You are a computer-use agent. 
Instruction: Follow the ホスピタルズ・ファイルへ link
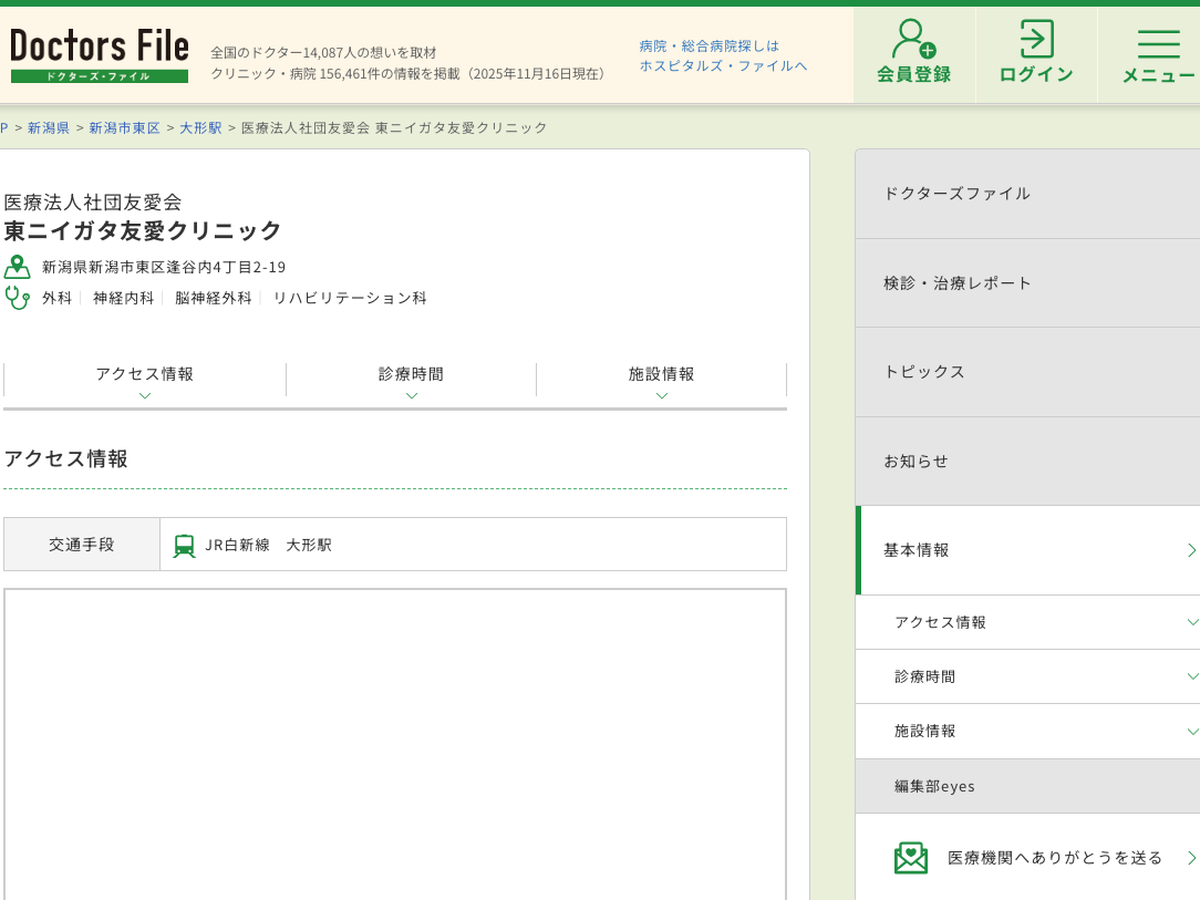tap(723, 66)
